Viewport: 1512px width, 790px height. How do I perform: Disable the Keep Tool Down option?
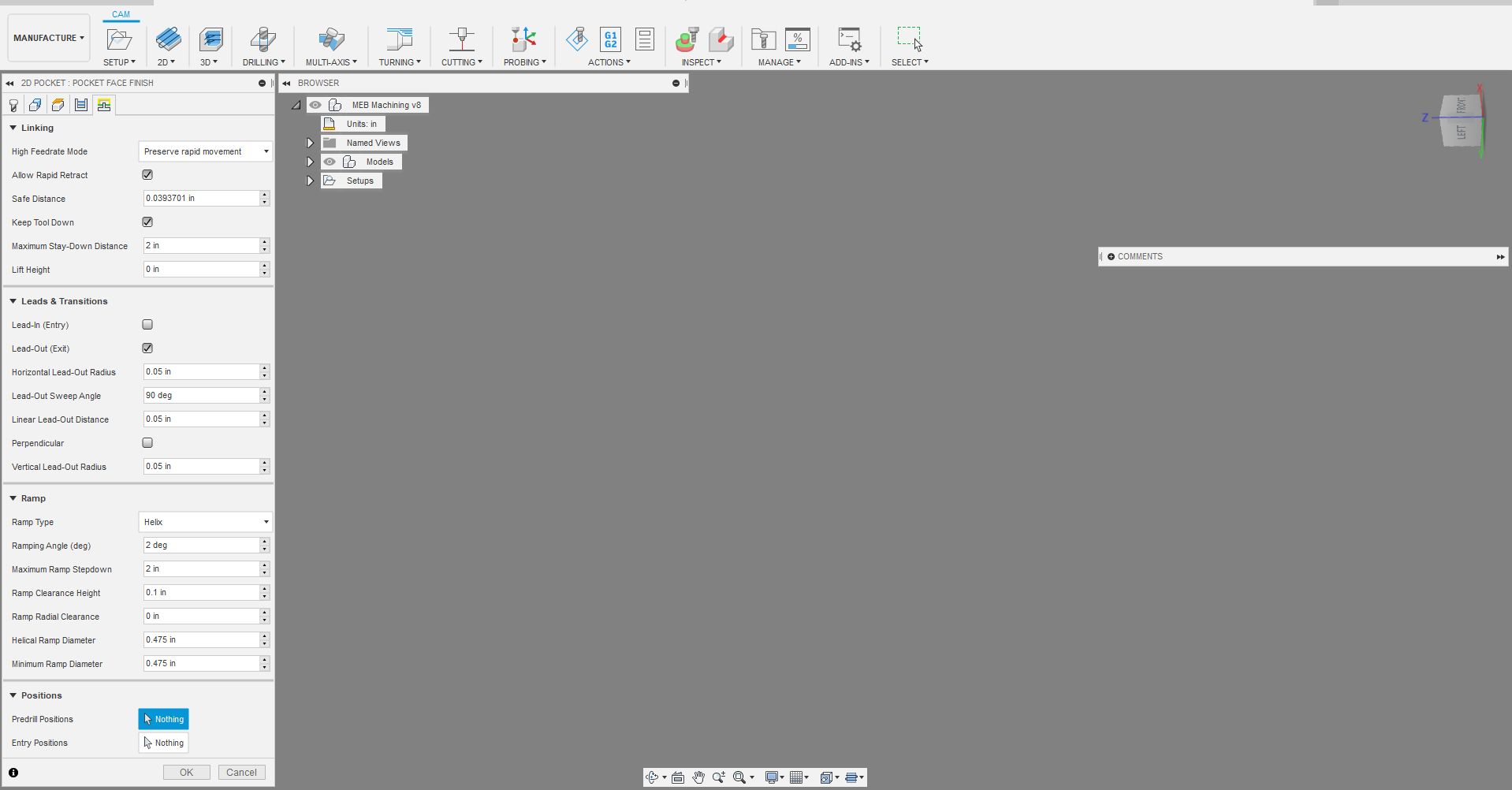tap(147, 222)
